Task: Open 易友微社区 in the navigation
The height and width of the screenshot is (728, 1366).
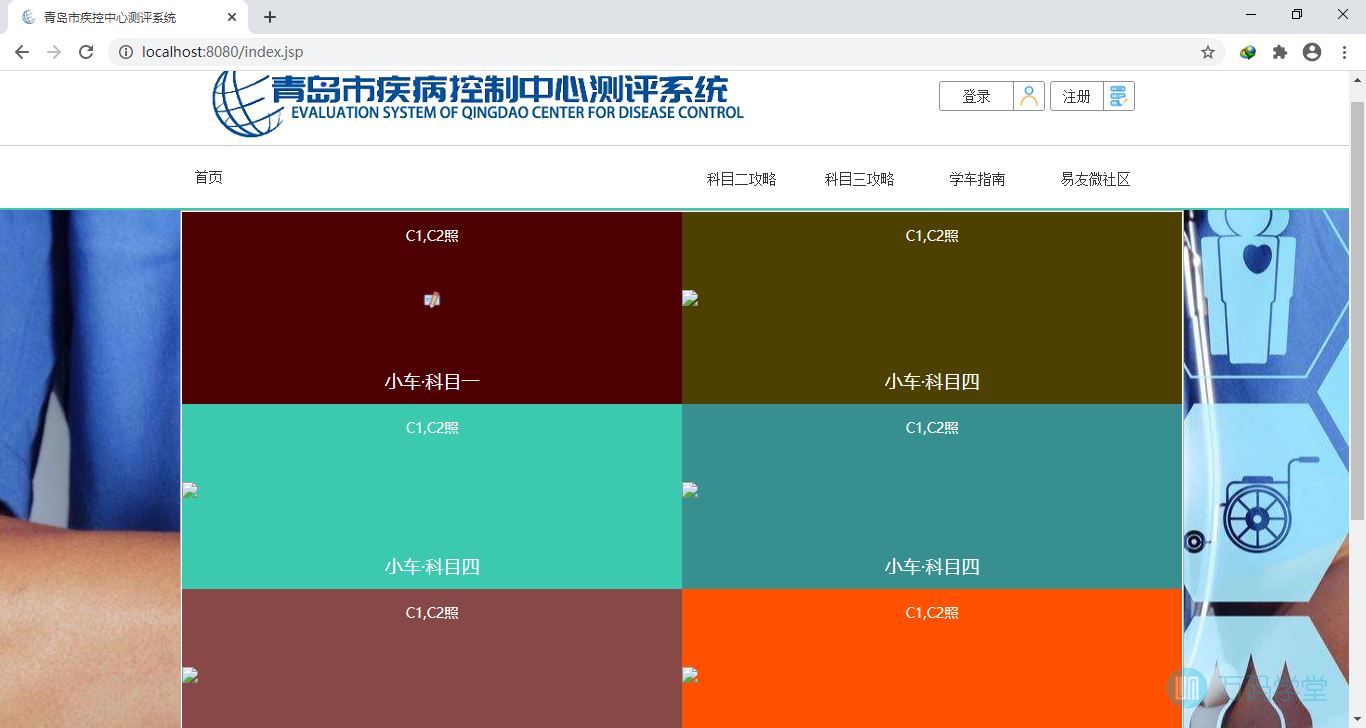Action: coord(1095,179)
